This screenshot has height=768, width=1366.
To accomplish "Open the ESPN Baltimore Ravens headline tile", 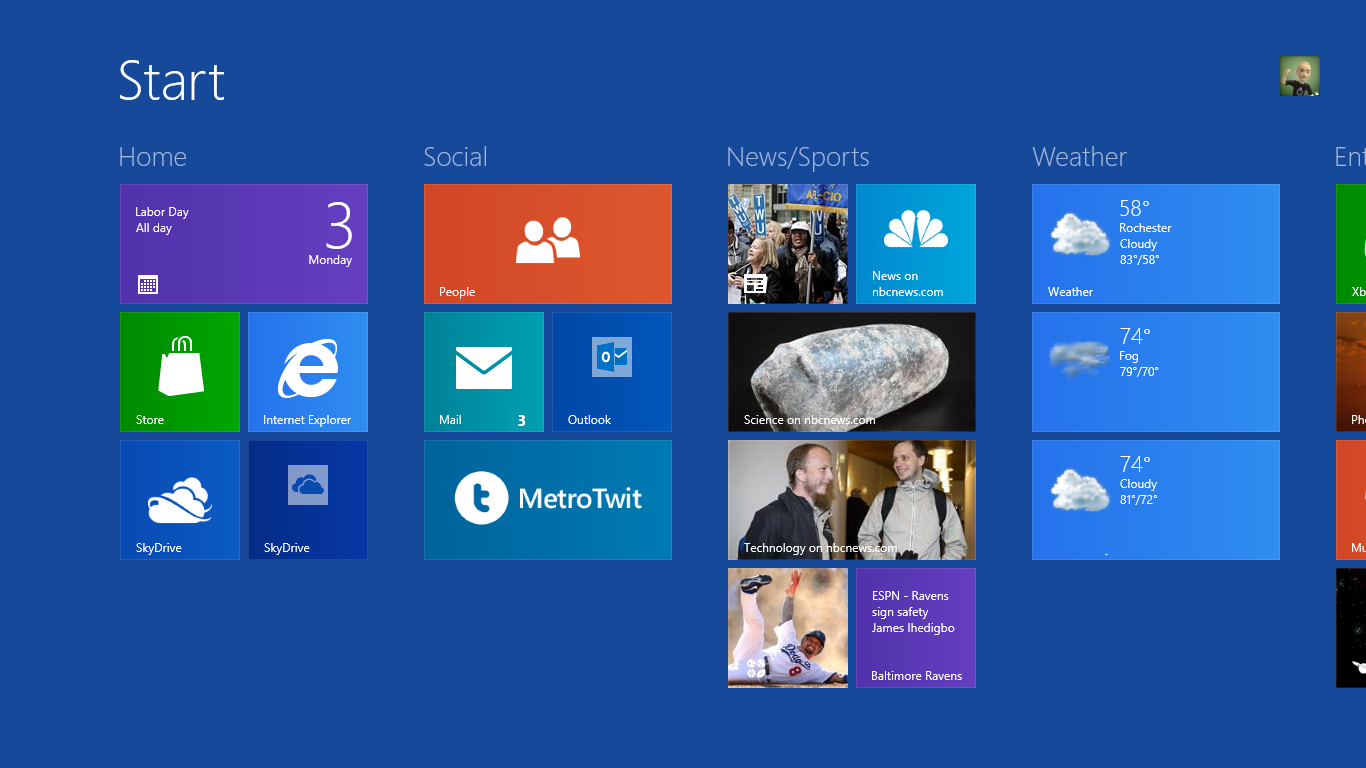I will click(916, 628).
